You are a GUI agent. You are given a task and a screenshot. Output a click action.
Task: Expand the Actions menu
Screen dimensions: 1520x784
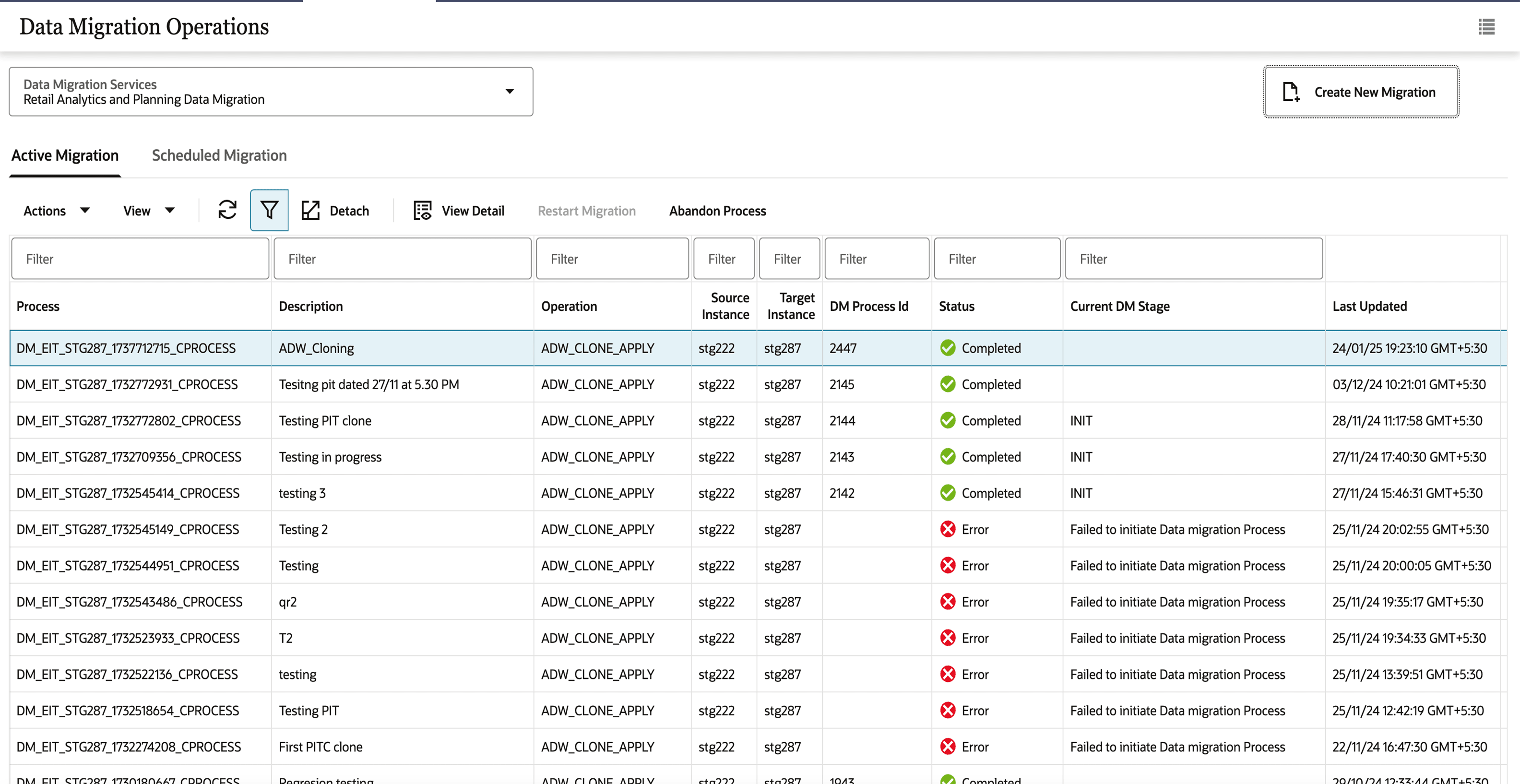coord(57,211)
